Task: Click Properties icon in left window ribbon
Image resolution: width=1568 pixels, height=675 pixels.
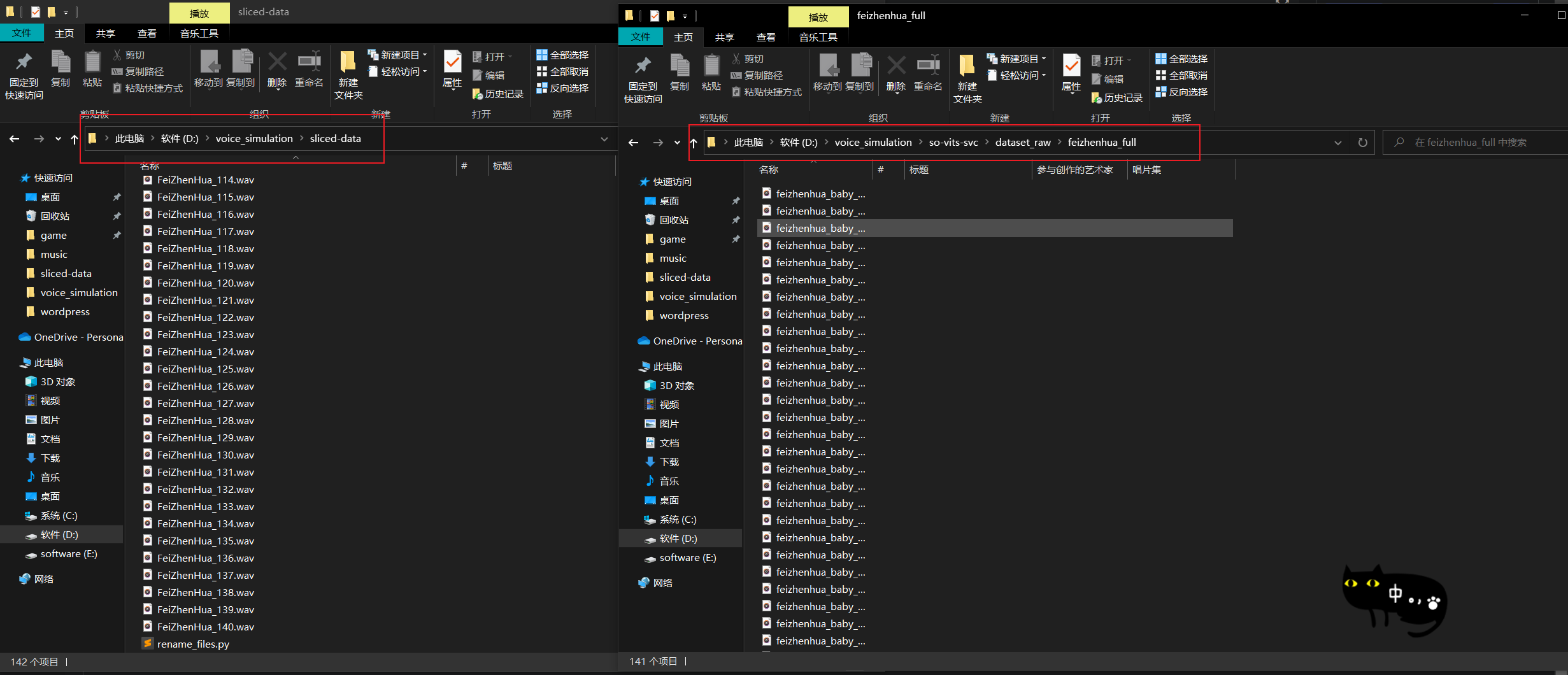Action: 452,70
